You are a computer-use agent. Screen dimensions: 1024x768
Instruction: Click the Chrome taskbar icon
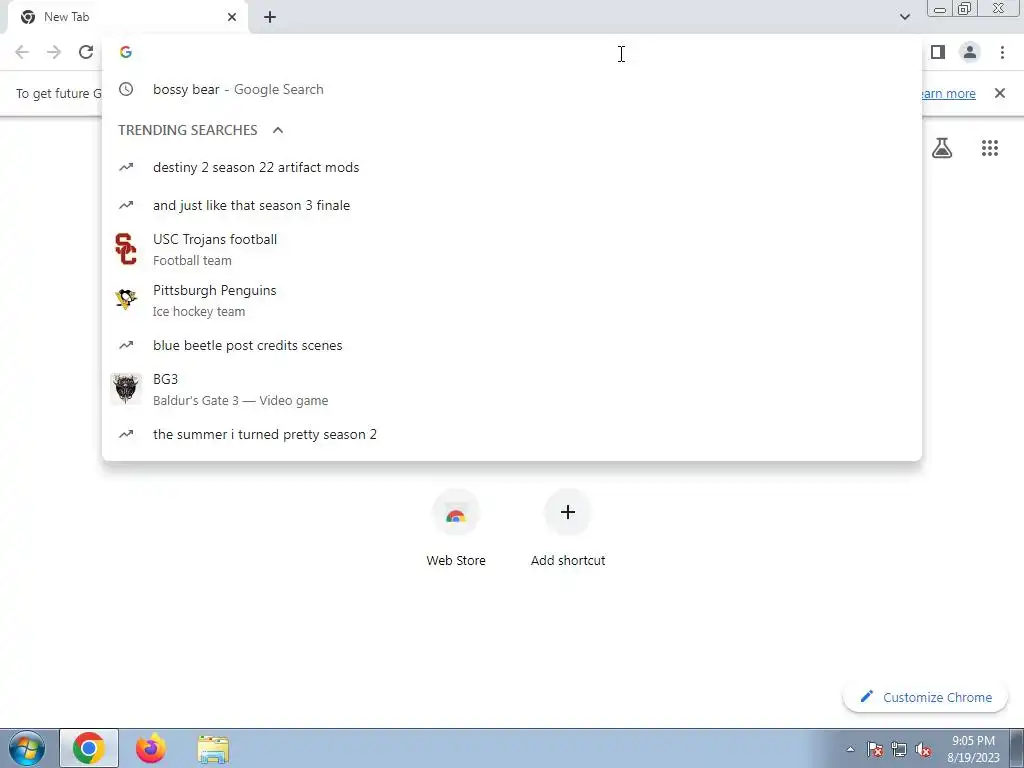[89, 748]
